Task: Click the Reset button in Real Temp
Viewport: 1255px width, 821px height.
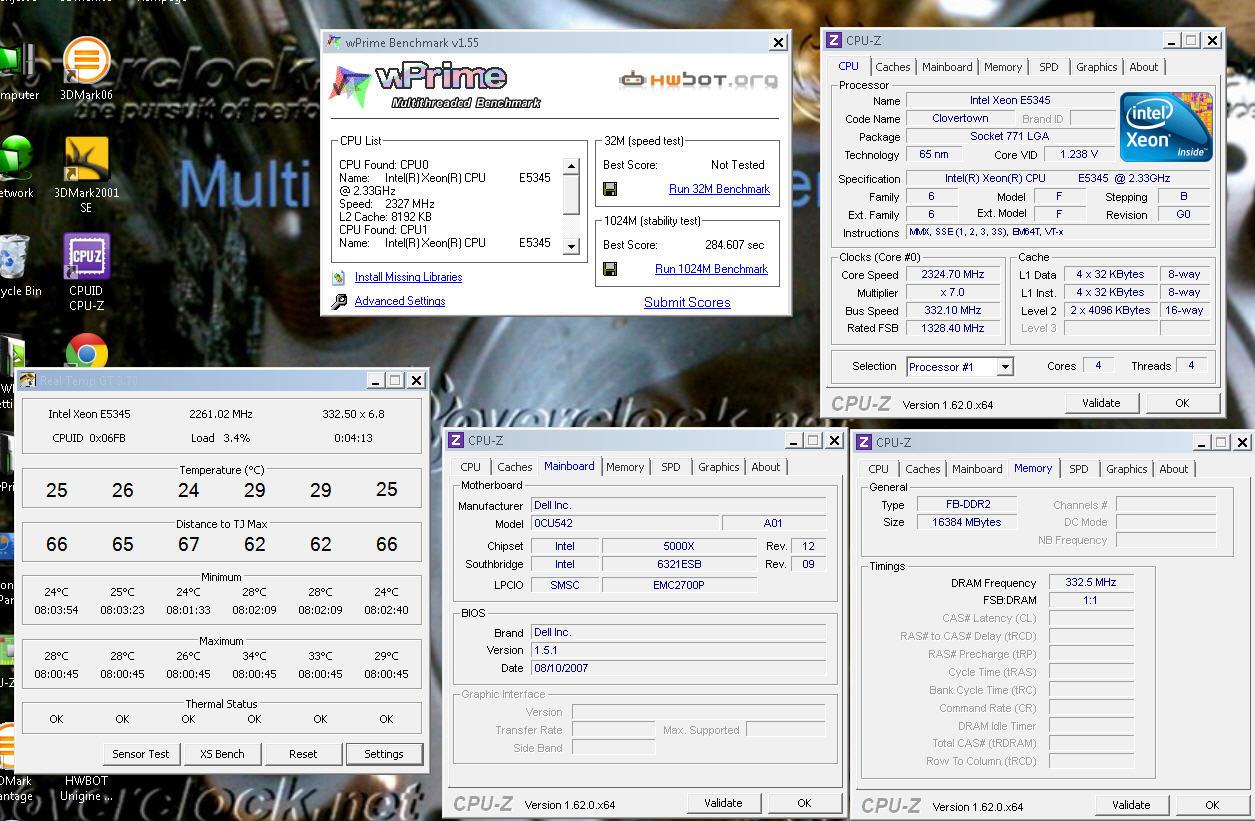Action: (x=303, y=754)
